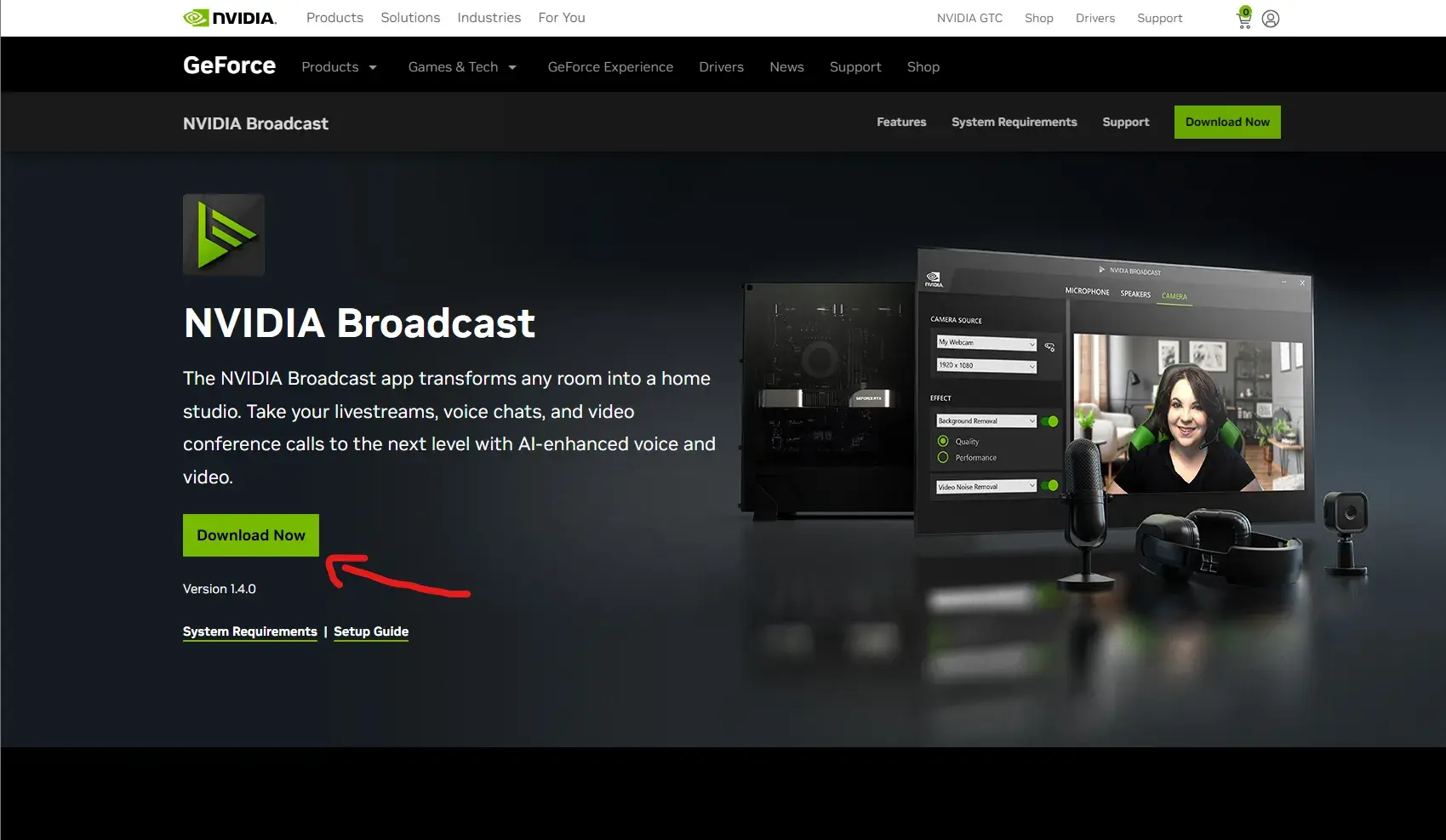
Task: Select the Performance radio option
Action: tap(943, 457)
